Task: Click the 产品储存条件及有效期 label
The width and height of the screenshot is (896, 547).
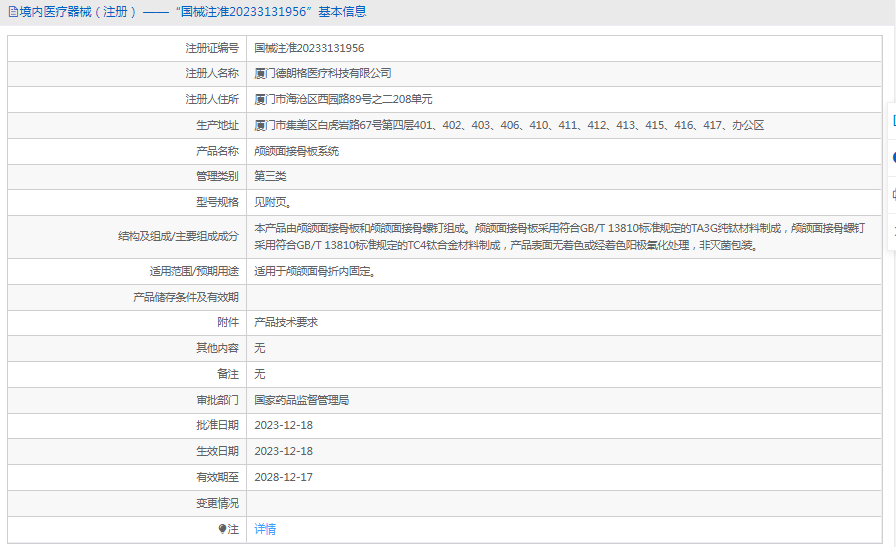Action: [x=186, y=297]
